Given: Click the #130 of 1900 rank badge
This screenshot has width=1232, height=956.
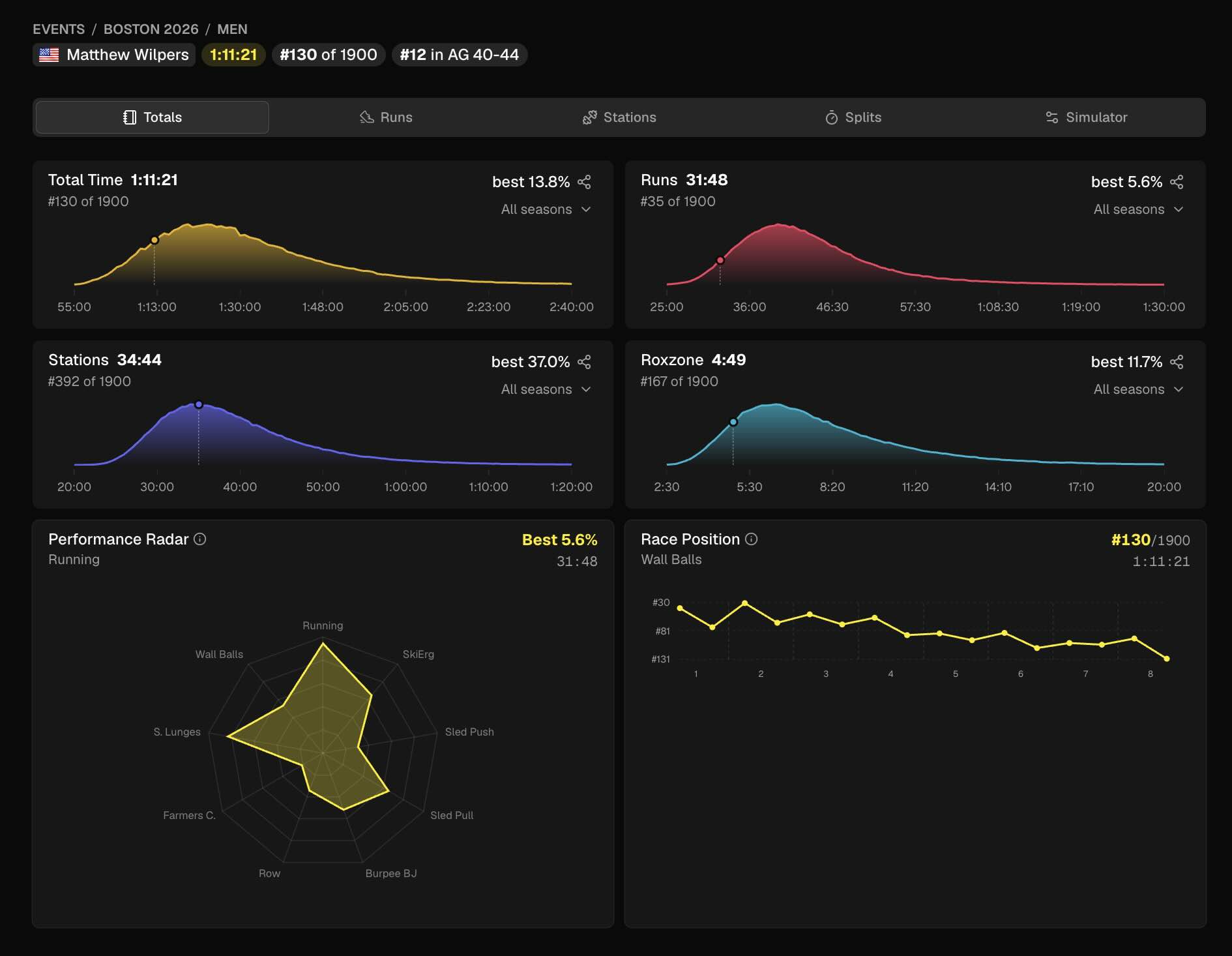Looking at the screenshot, I should click(329, 55).
